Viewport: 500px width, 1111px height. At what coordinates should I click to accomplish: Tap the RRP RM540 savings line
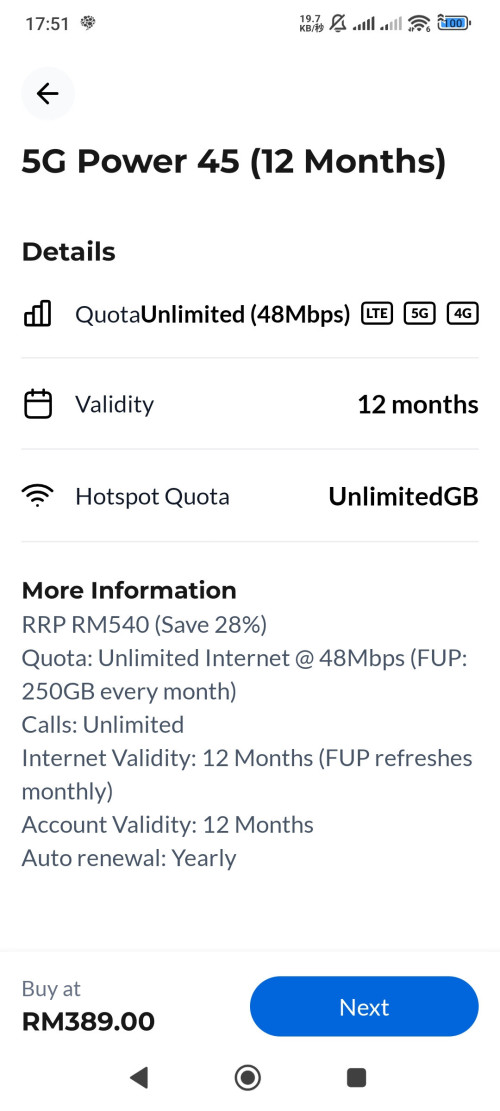tap(144, 625)
